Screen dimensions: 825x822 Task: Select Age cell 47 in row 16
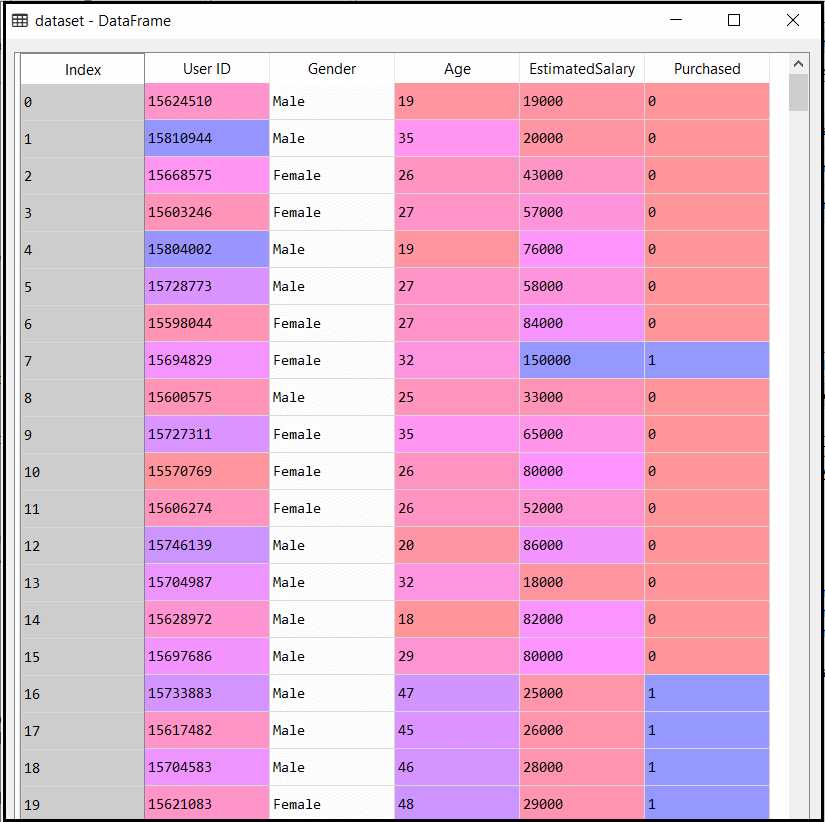(x=457, y=693)
